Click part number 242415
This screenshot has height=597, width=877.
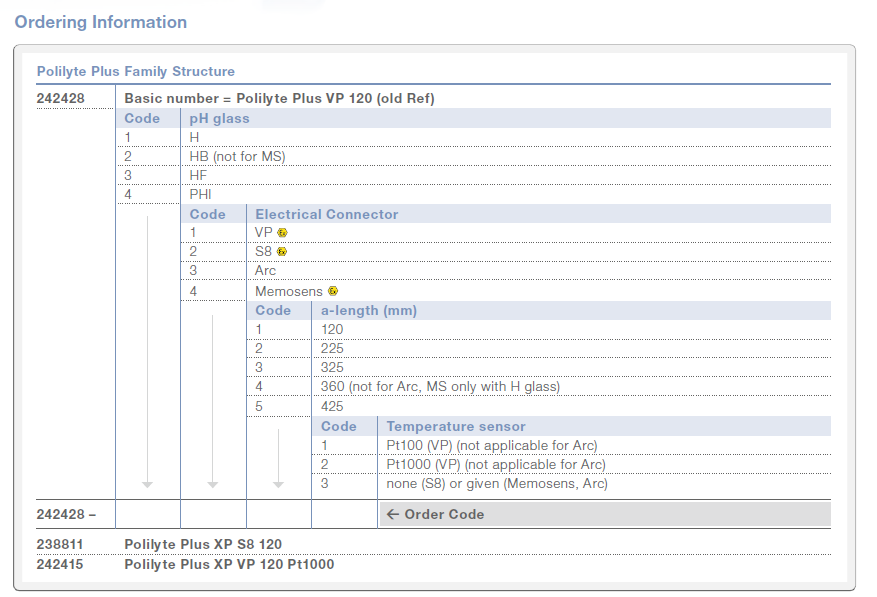pos(60,564)
